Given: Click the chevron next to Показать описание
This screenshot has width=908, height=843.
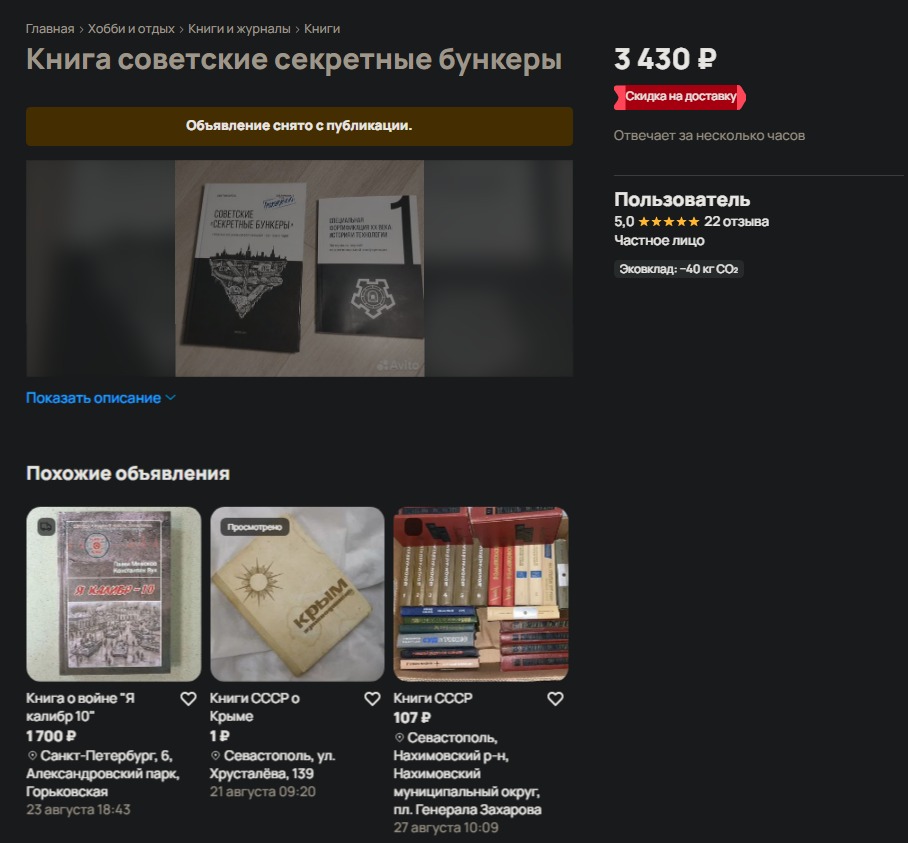Looking at the screenshot, I should 170,398.
